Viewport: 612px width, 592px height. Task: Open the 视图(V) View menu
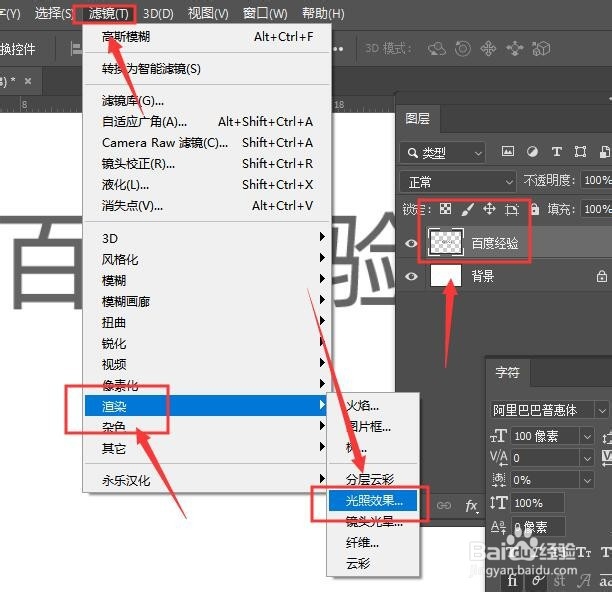tap(208, 14)
